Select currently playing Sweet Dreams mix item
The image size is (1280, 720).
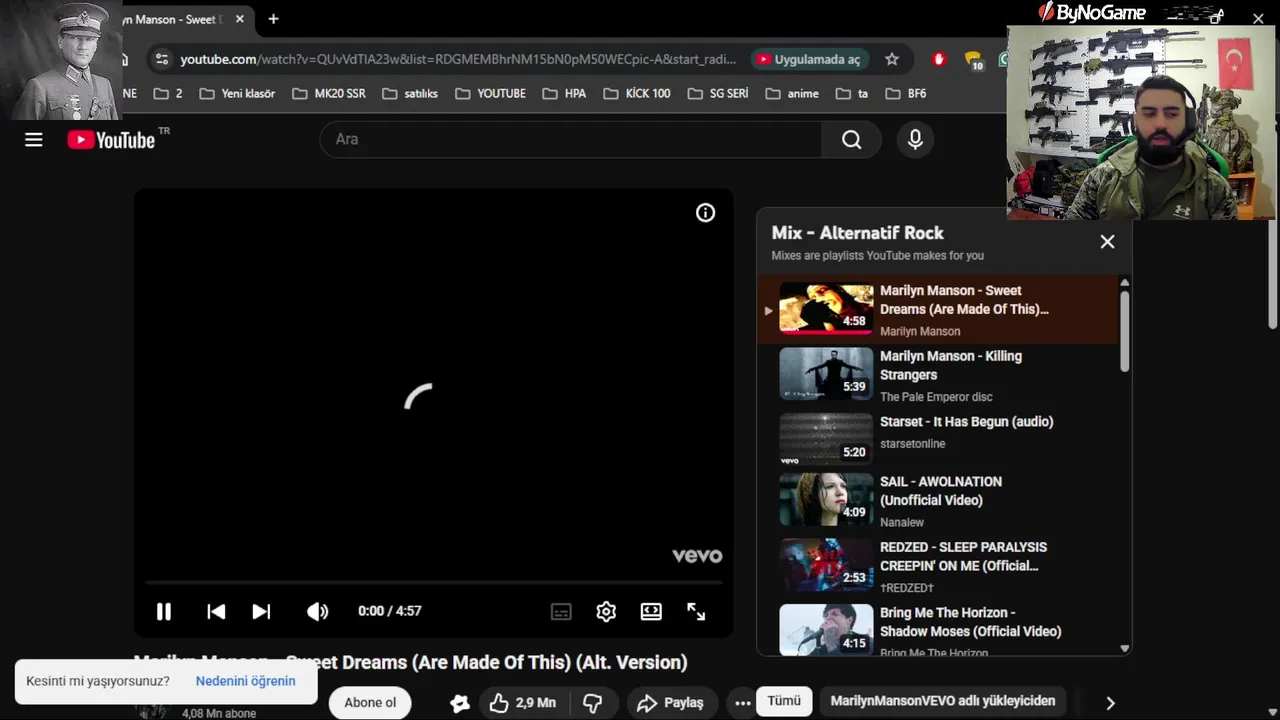pos(937,310)
